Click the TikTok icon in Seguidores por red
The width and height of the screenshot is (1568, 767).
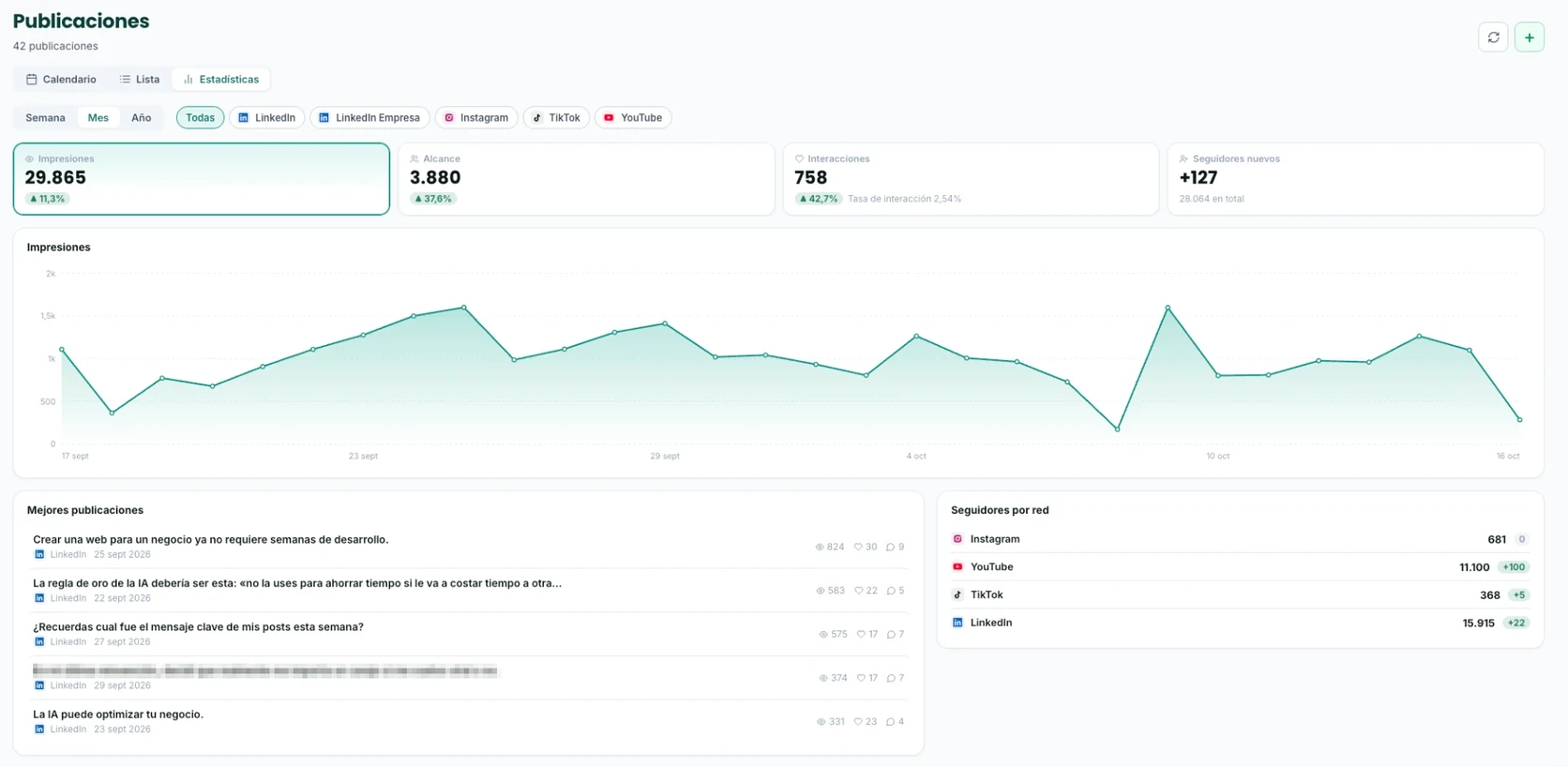[x=957, y=595]
